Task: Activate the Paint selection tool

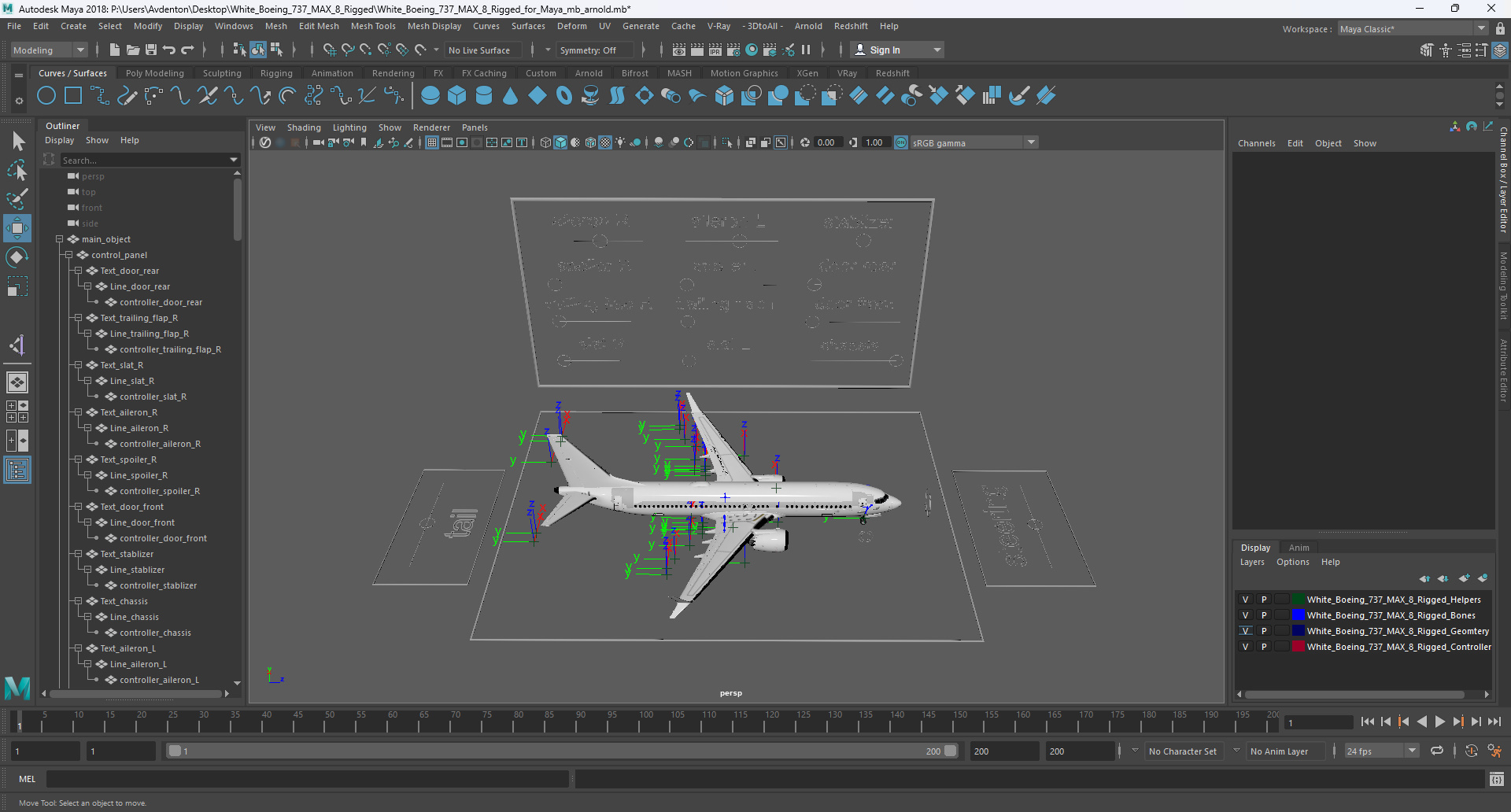Action: 17,198
